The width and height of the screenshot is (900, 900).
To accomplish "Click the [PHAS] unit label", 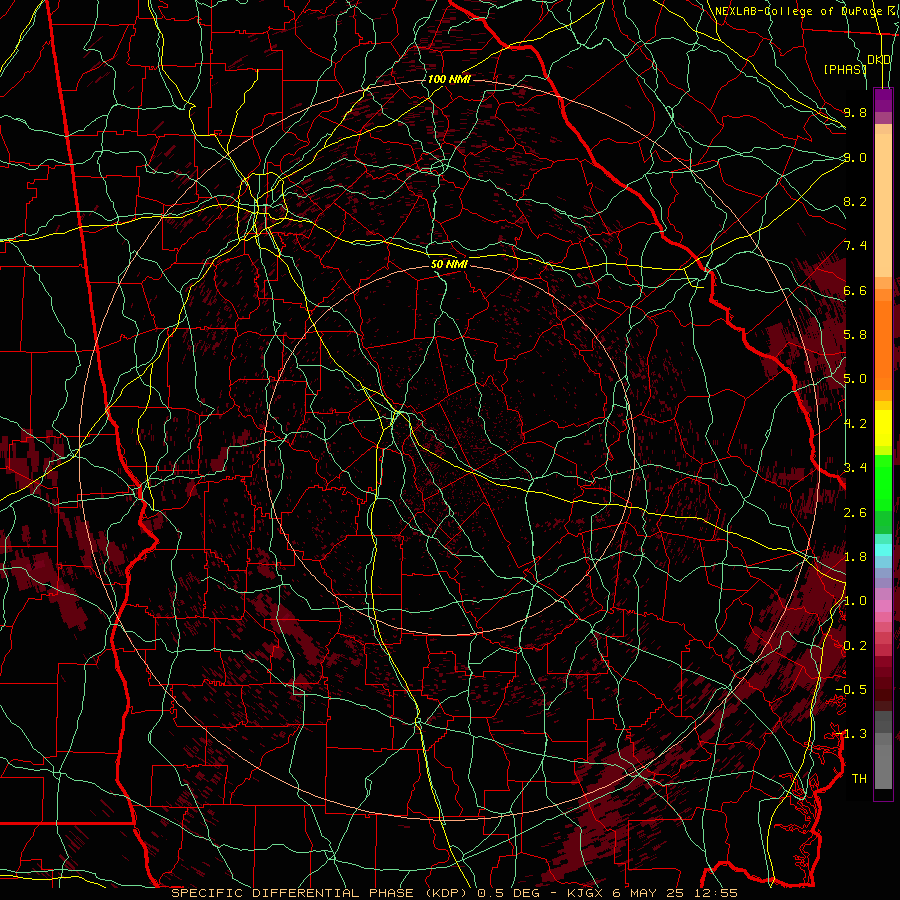I will pyautogui.click(x=845, y=69).
